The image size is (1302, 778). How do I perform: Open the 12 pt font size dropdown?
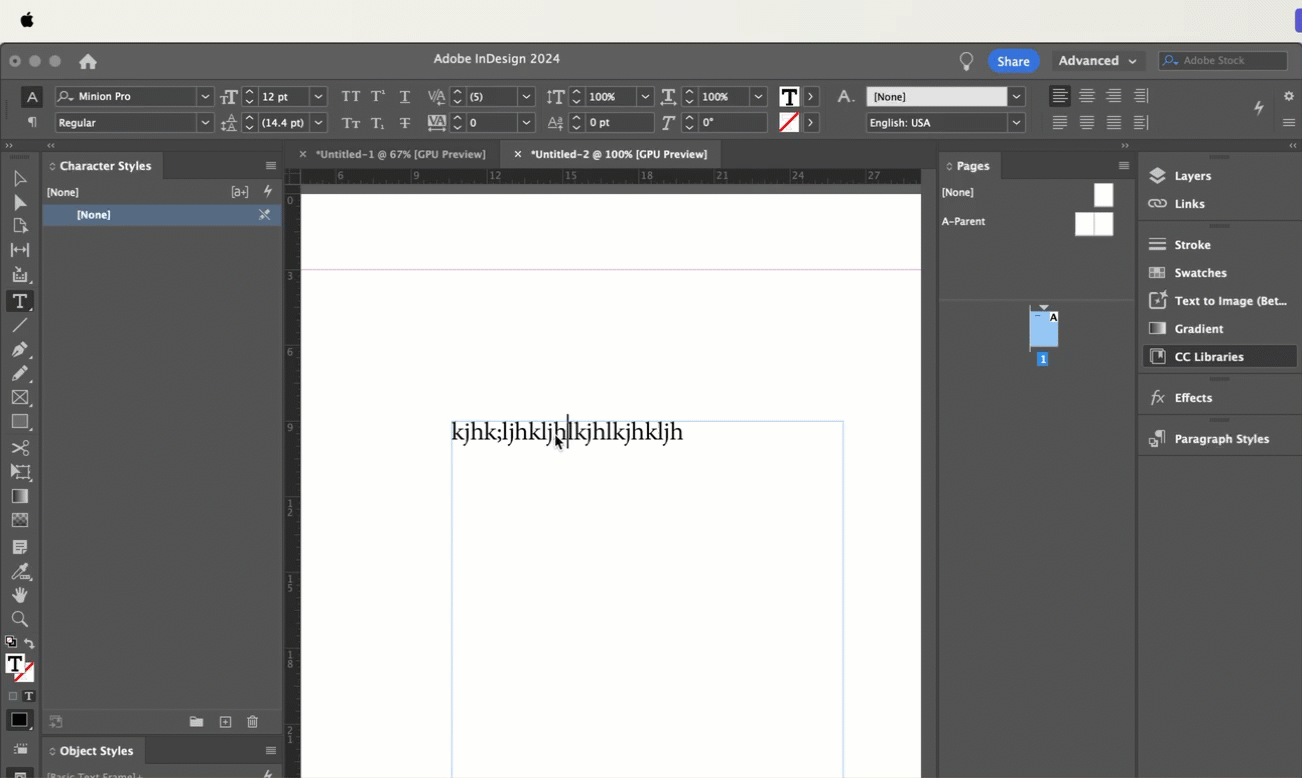(x=318, y=97)
